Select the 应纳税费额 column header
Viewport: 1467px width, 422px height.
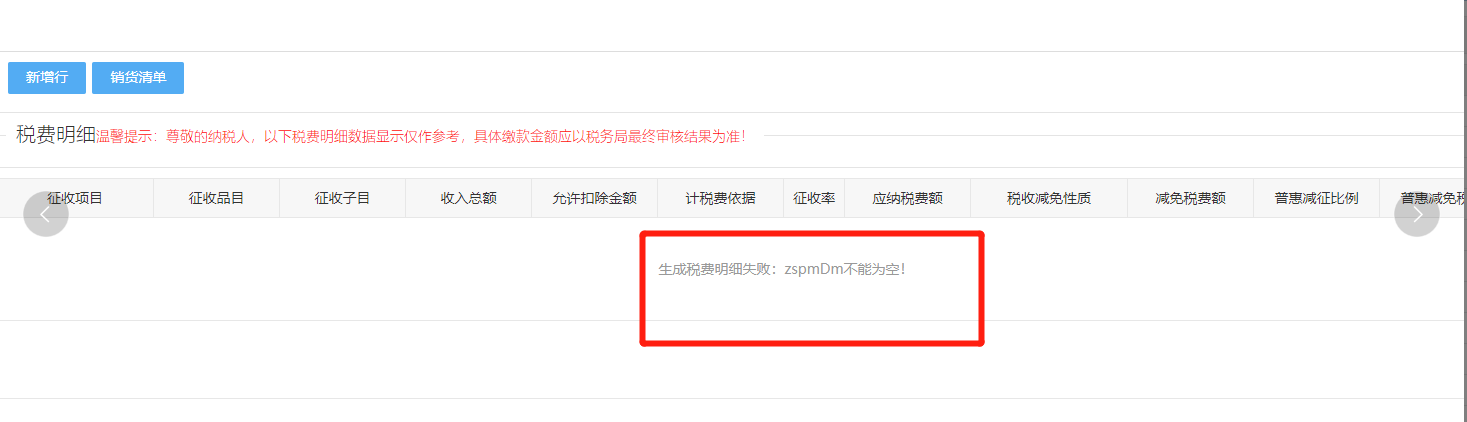(907, 198)
